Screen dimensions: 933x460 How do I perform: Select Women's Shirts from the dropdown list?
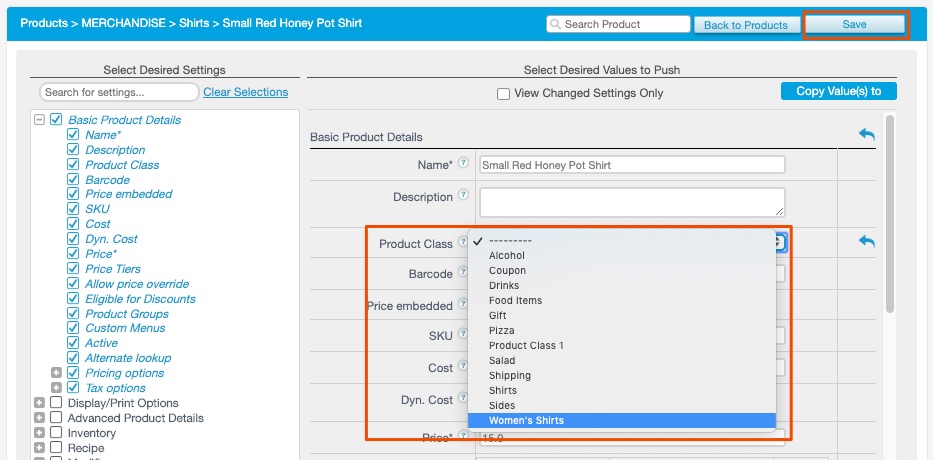526,421
